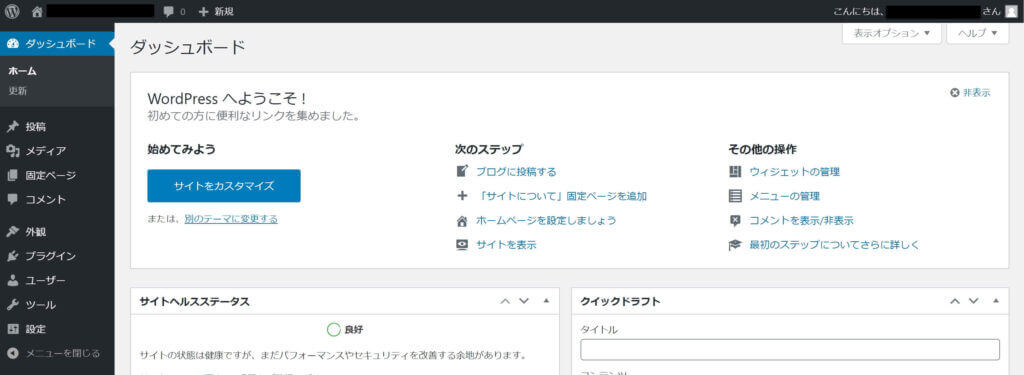Collapse the クイックドラフト panel
Viewport: 1024px width, 375px height.
pos(996,301)
